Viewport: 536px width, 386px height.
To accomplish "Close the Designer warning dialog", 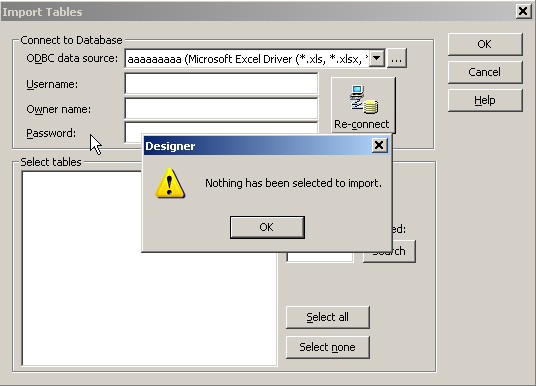I will point(379,146).
